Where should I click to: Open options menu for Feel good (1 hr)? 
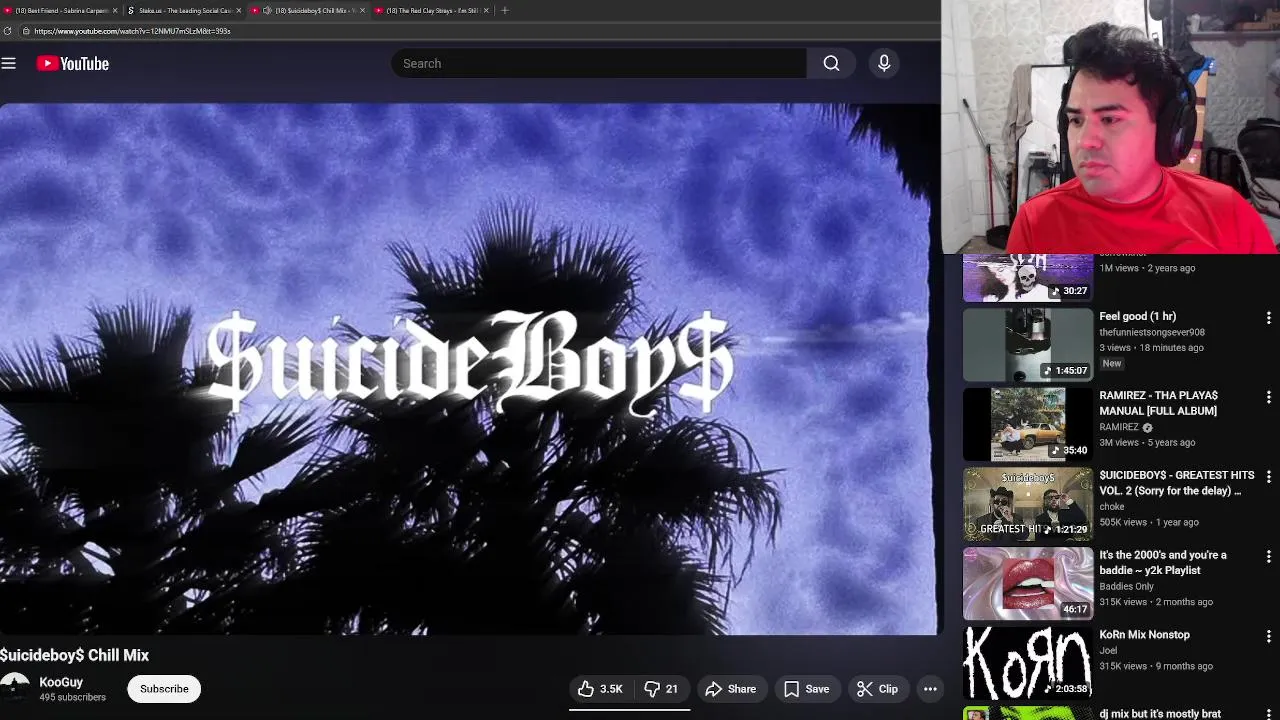1269,317
